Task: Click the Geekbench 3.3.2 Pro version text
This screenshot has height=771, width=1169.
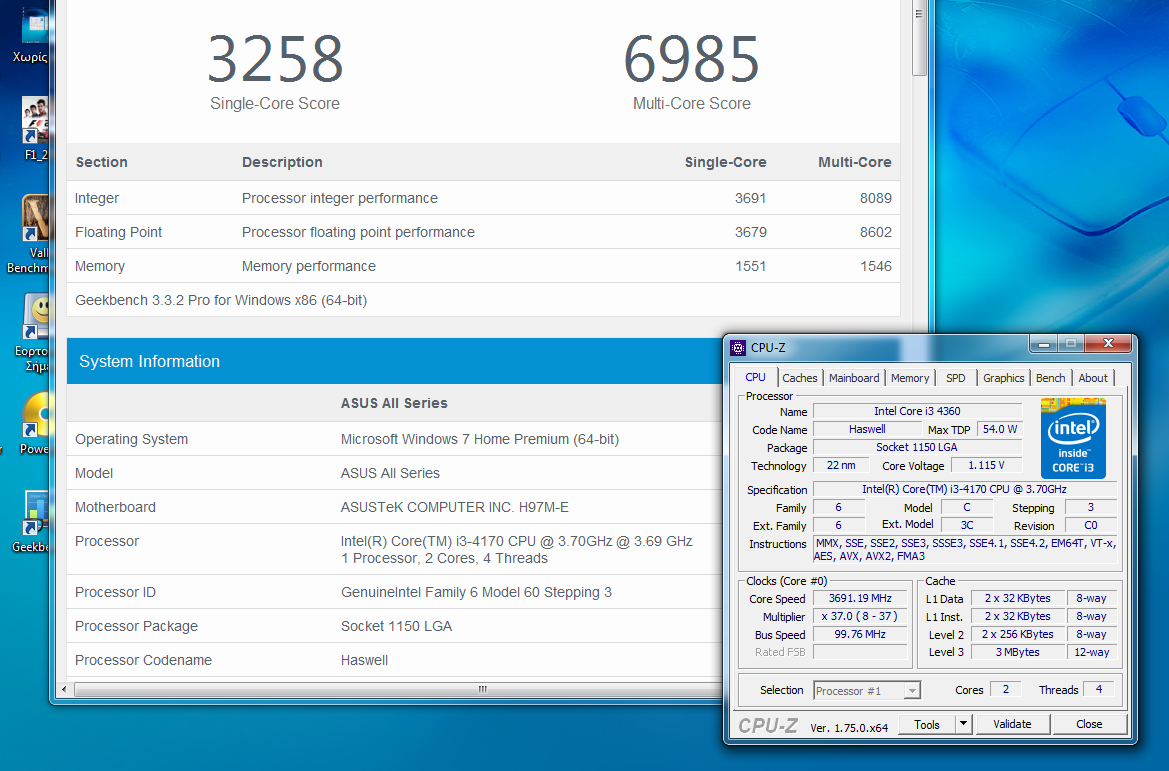Action: (x=221, y=300)
